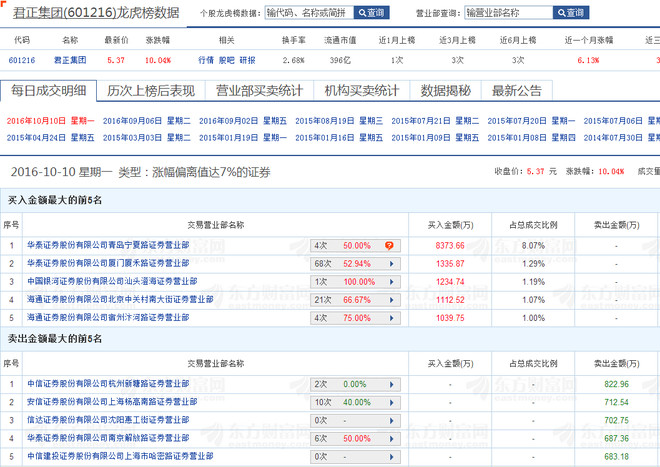
Task: Open 安信证券上海杨高南路证券营业部 link
Action: (x=112, y=402)
